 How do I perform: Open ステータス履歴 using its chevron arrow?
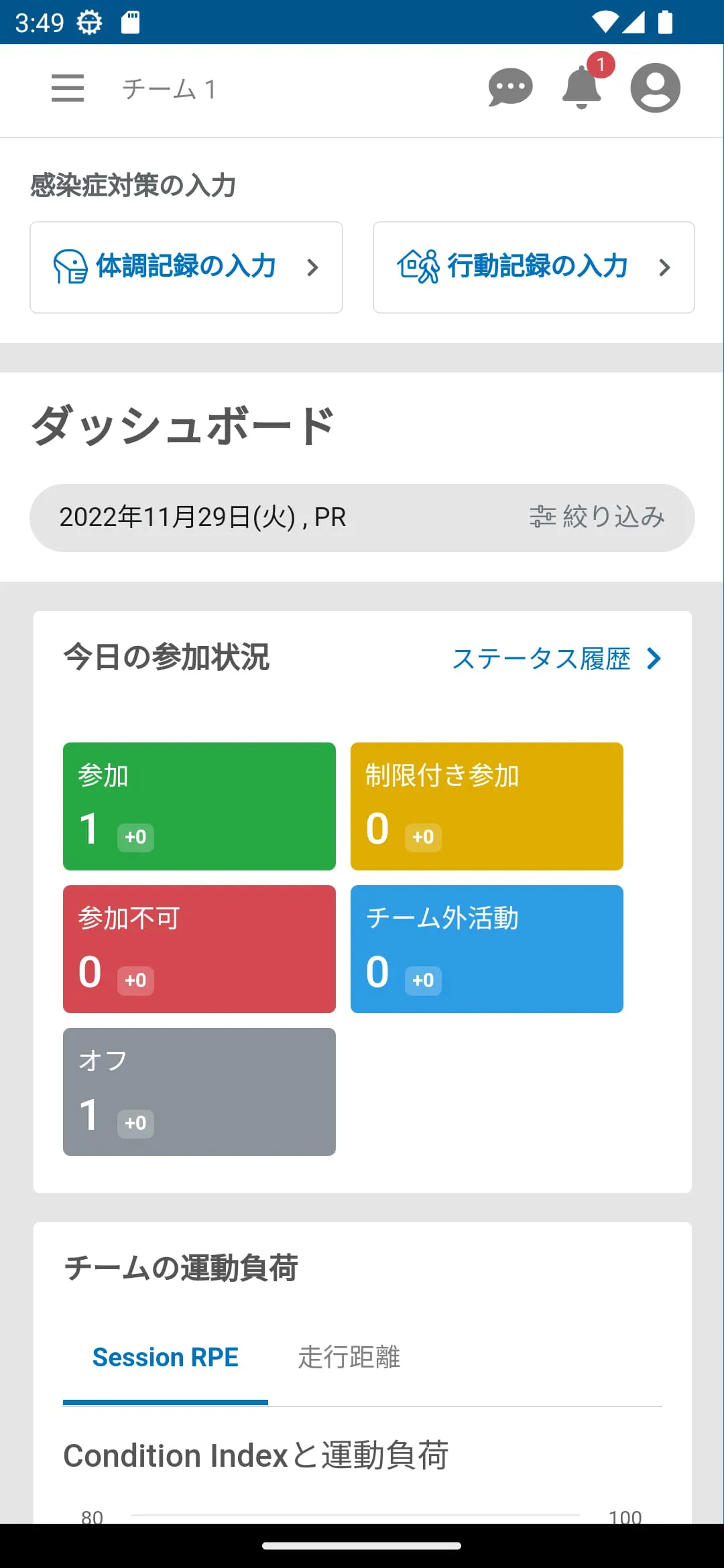[654, 659]
